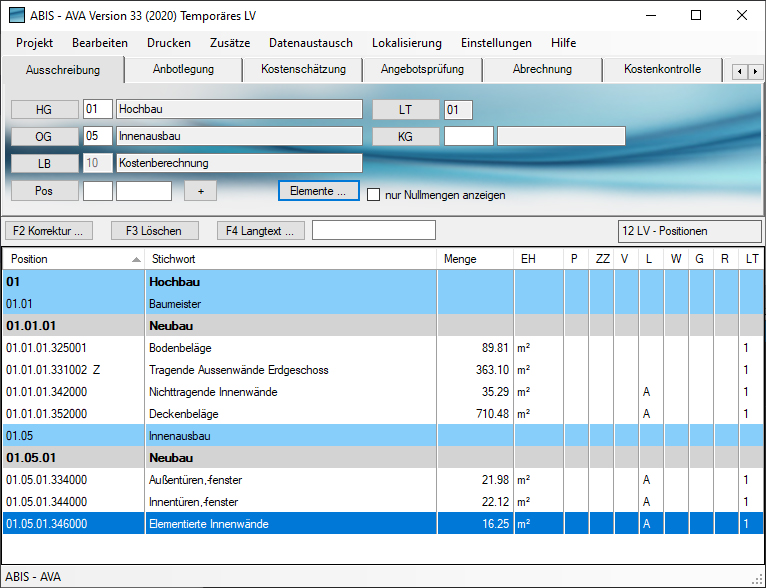Open the Elemente ... dialog button

[319, 191]
